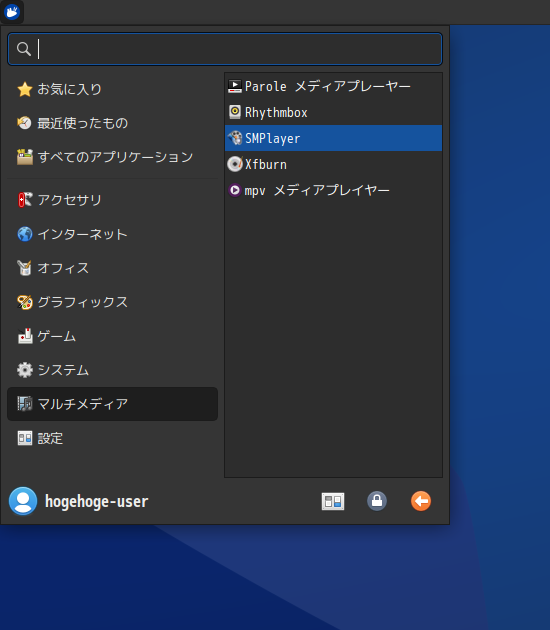Click the orange log out arrow icon
The width and height of the screenshot is (550, 630).
421,501
